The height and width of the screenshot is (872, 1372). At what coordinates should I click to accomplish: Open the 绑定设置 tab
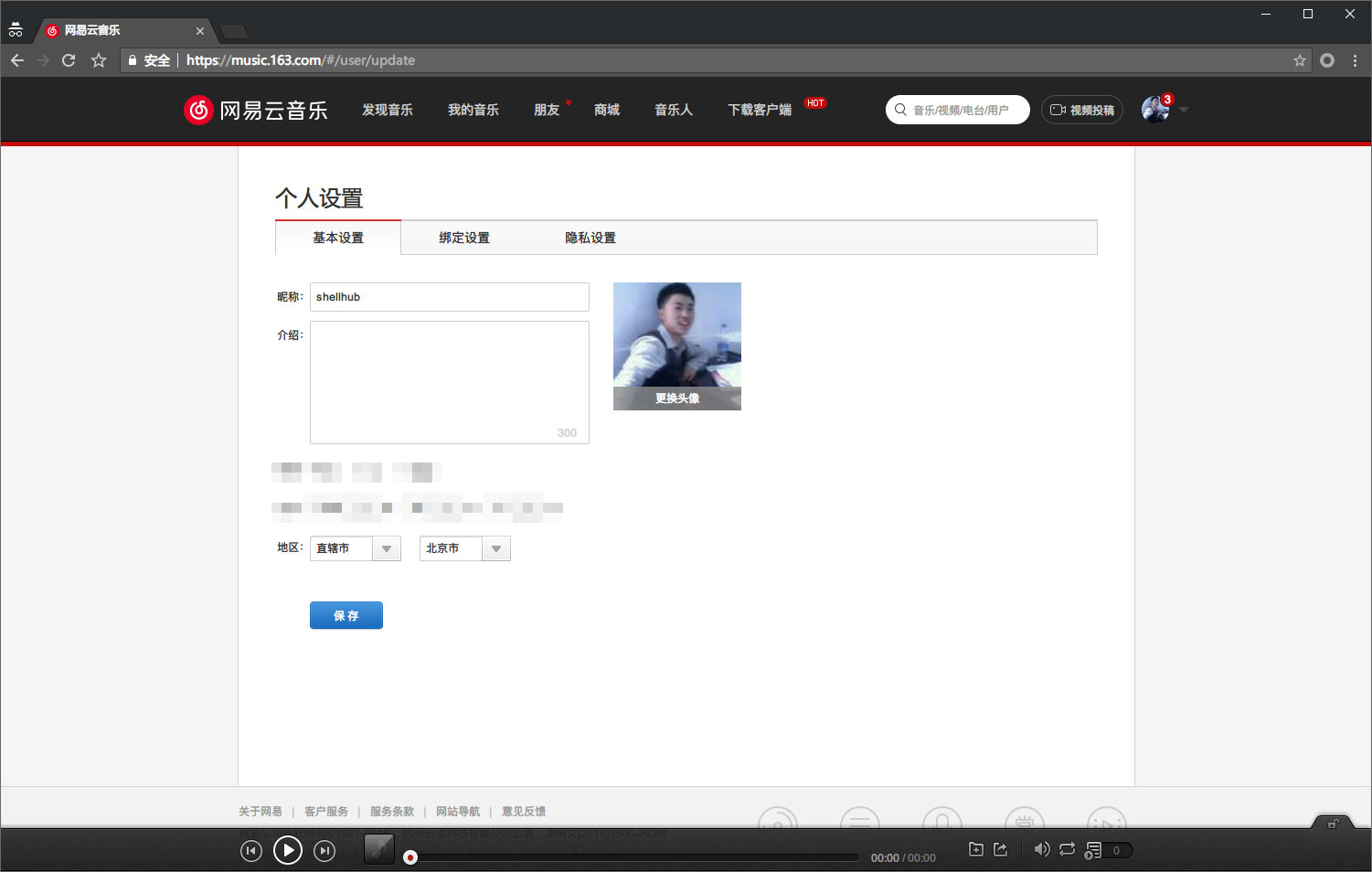pyautogui.click(x=463, y=238)
